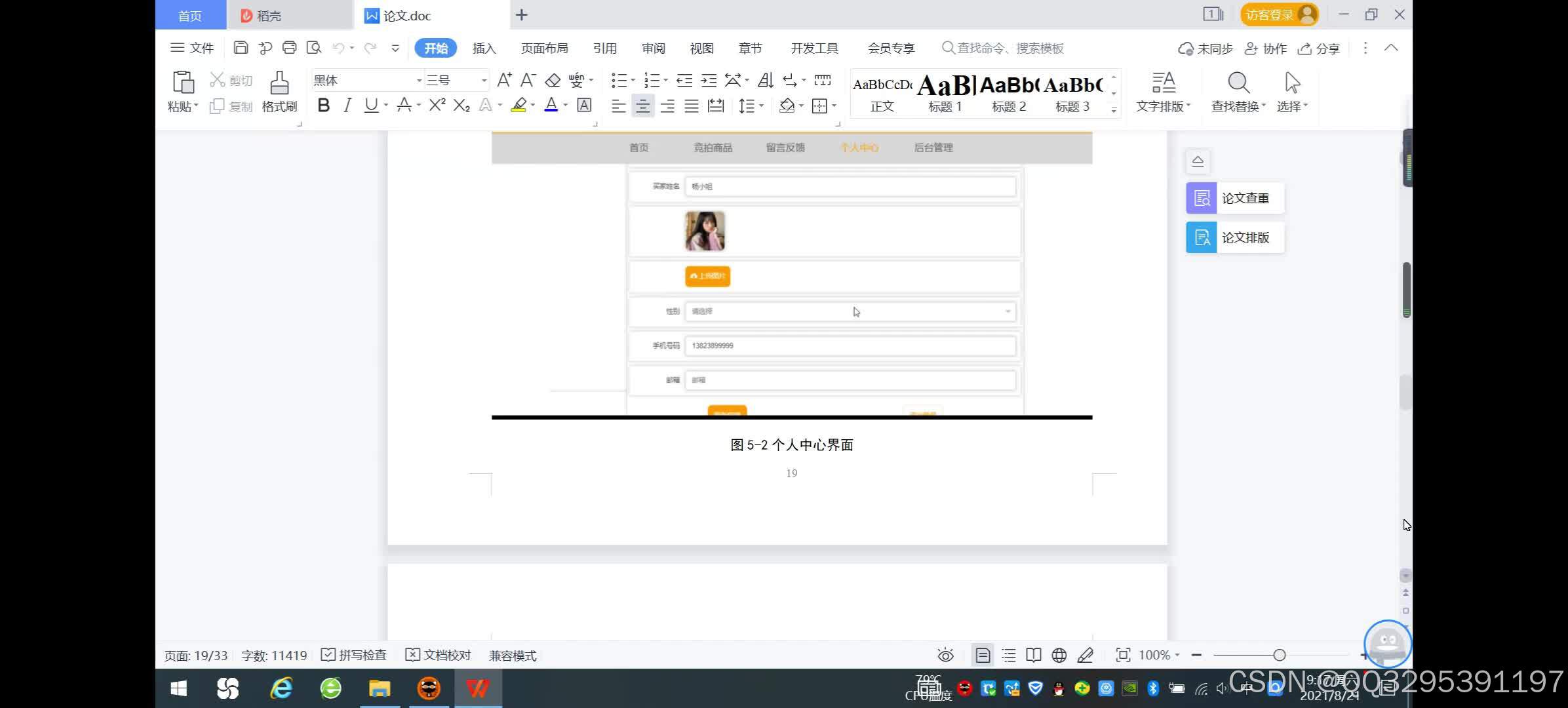Click 分享 share button
Screen dimensions: 1568x708
[1319, 48]
